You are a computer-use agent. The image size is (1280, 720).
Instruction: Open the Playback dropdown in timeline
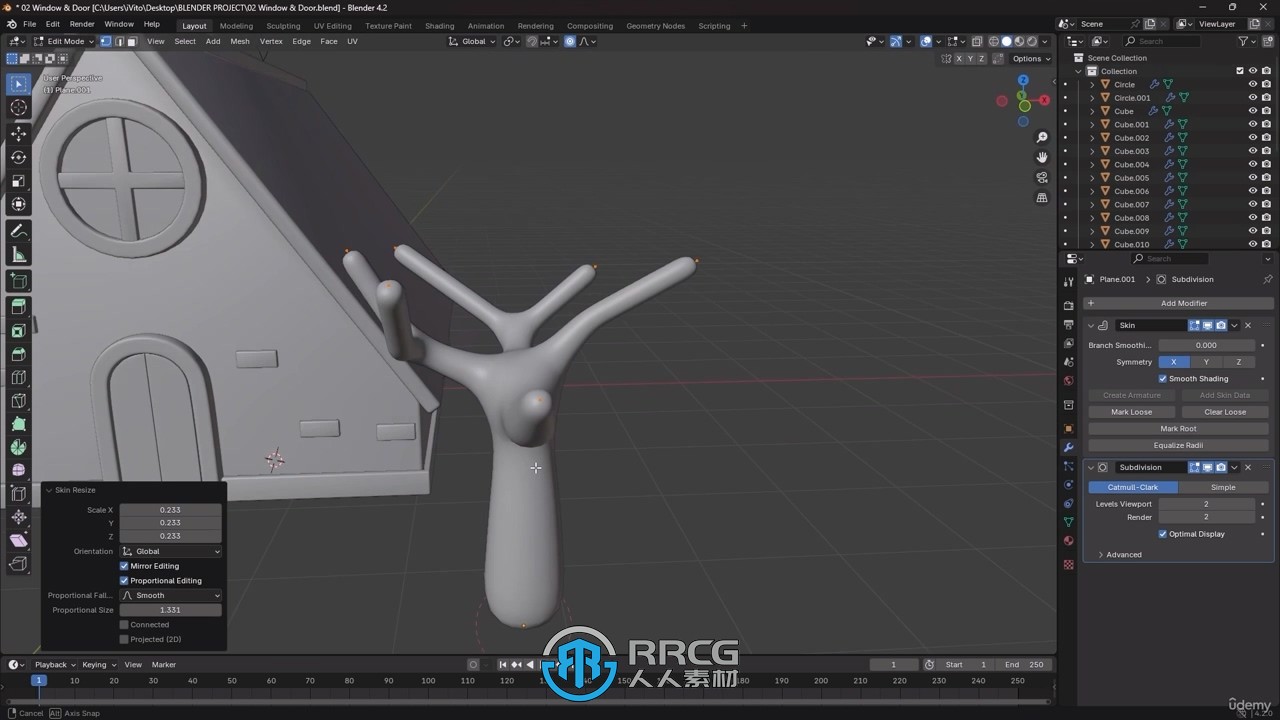pos(55,664)
